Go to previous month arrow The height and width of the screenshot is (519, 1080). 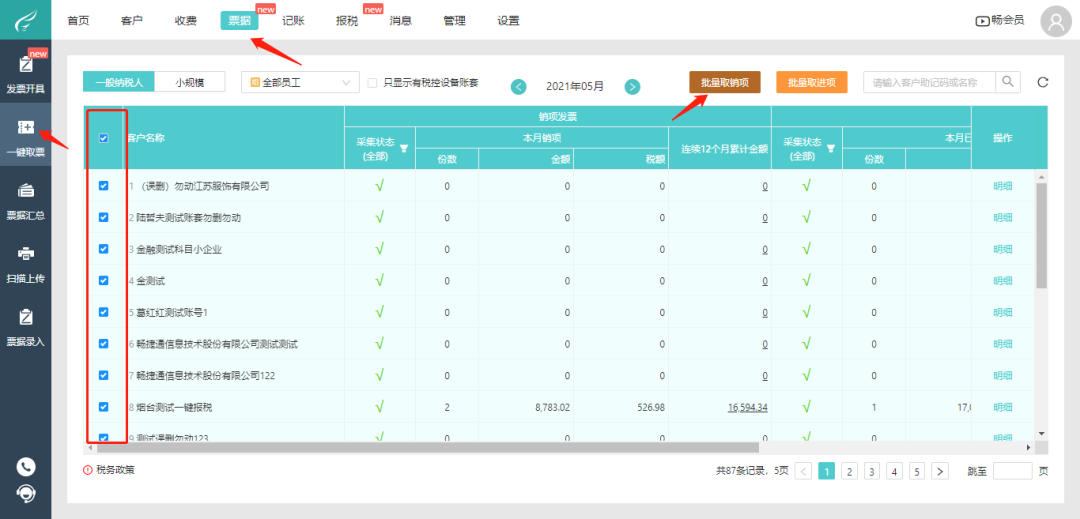[x=519, y=87]
